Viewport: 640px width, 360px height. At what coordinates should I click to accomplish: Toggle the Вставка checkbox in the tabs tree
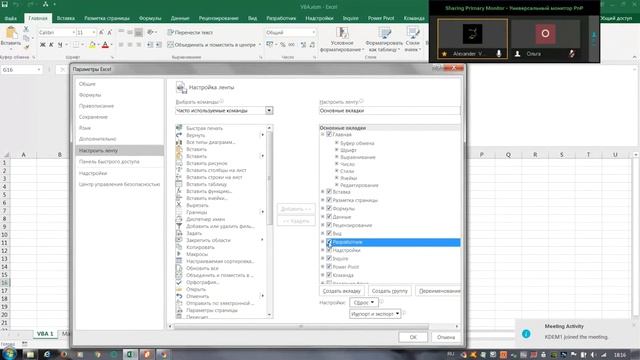(x=329, y=191)
